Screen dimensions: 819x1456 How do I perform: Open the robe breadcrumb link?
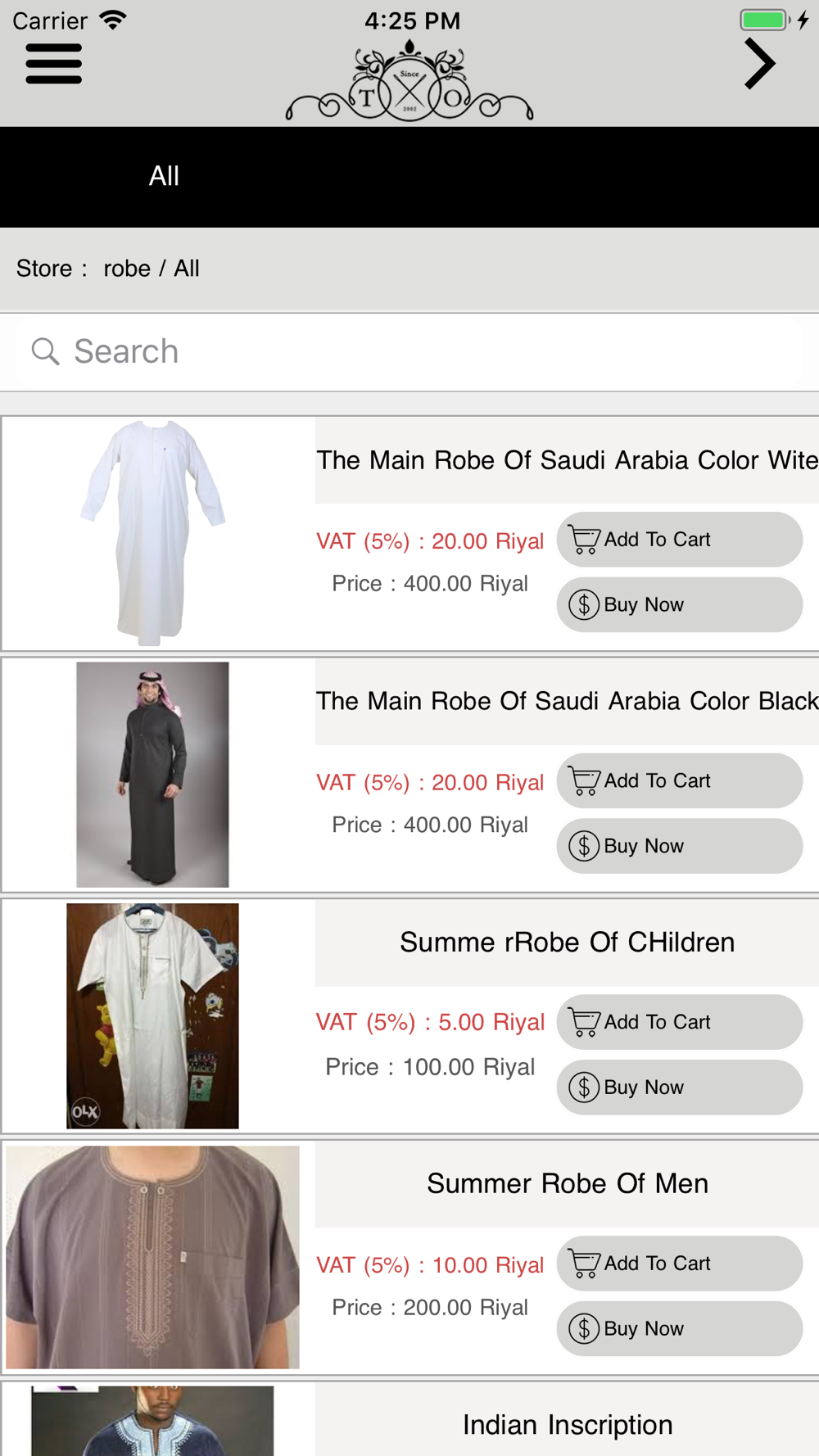pyautogui.click(x=127, y=269)
